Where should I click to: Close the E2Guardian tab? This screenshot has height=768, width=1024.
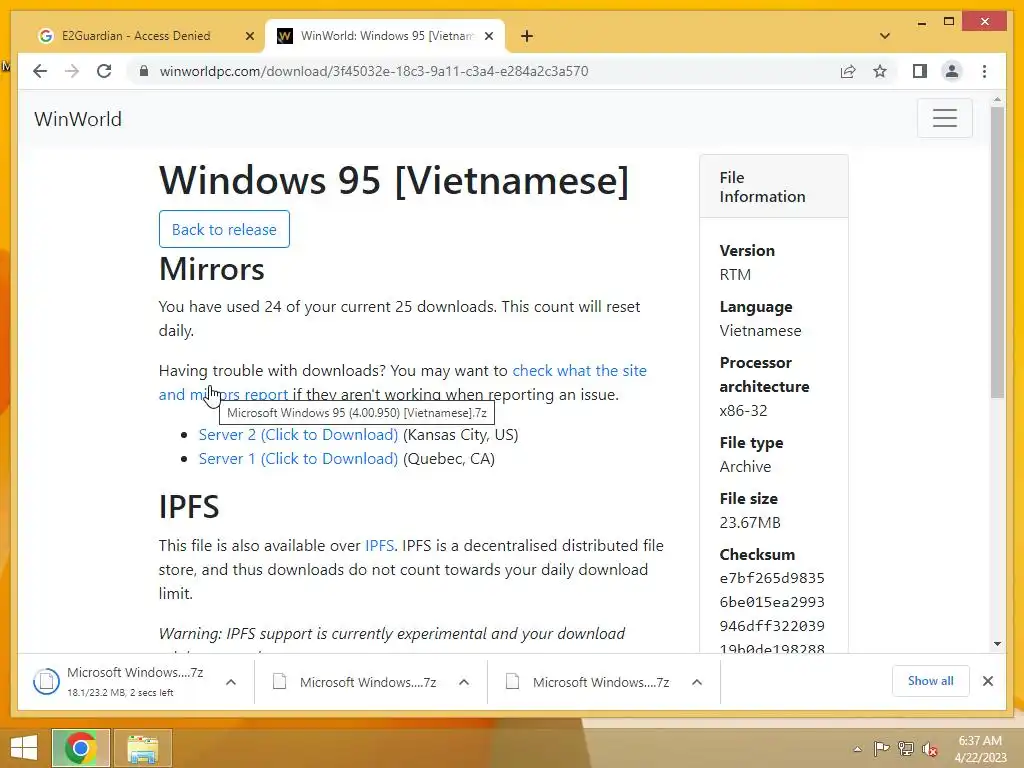pyautogui.click(x=249, y=36)
